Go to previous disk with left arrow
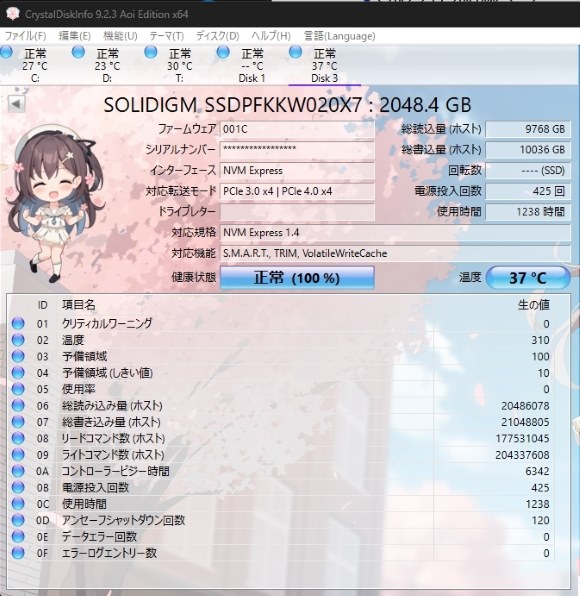The image size is (580, 596). tap(17, 104)
